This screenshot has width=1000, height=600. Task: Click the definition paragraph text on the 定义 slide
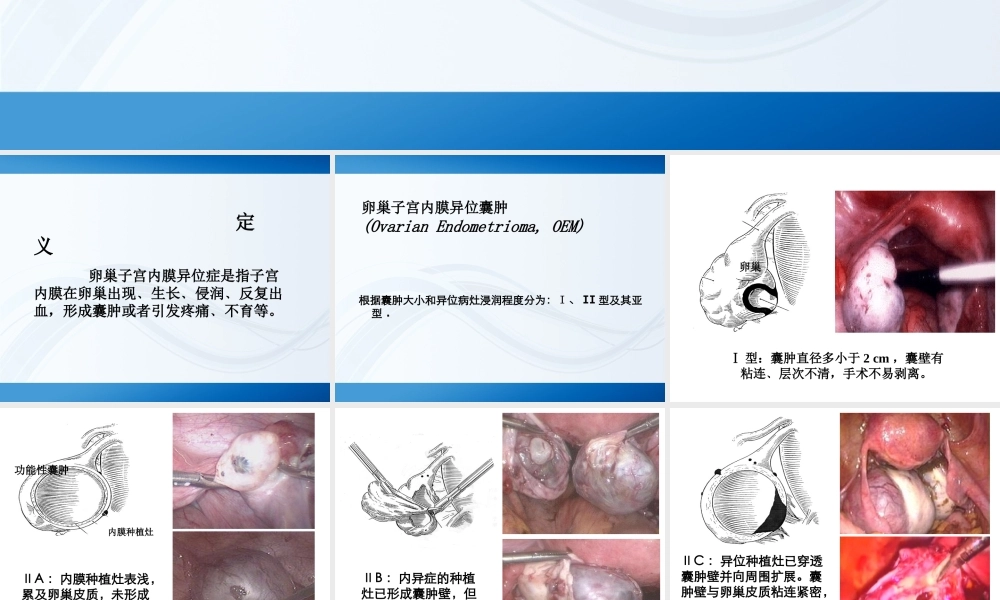(165, 295)
